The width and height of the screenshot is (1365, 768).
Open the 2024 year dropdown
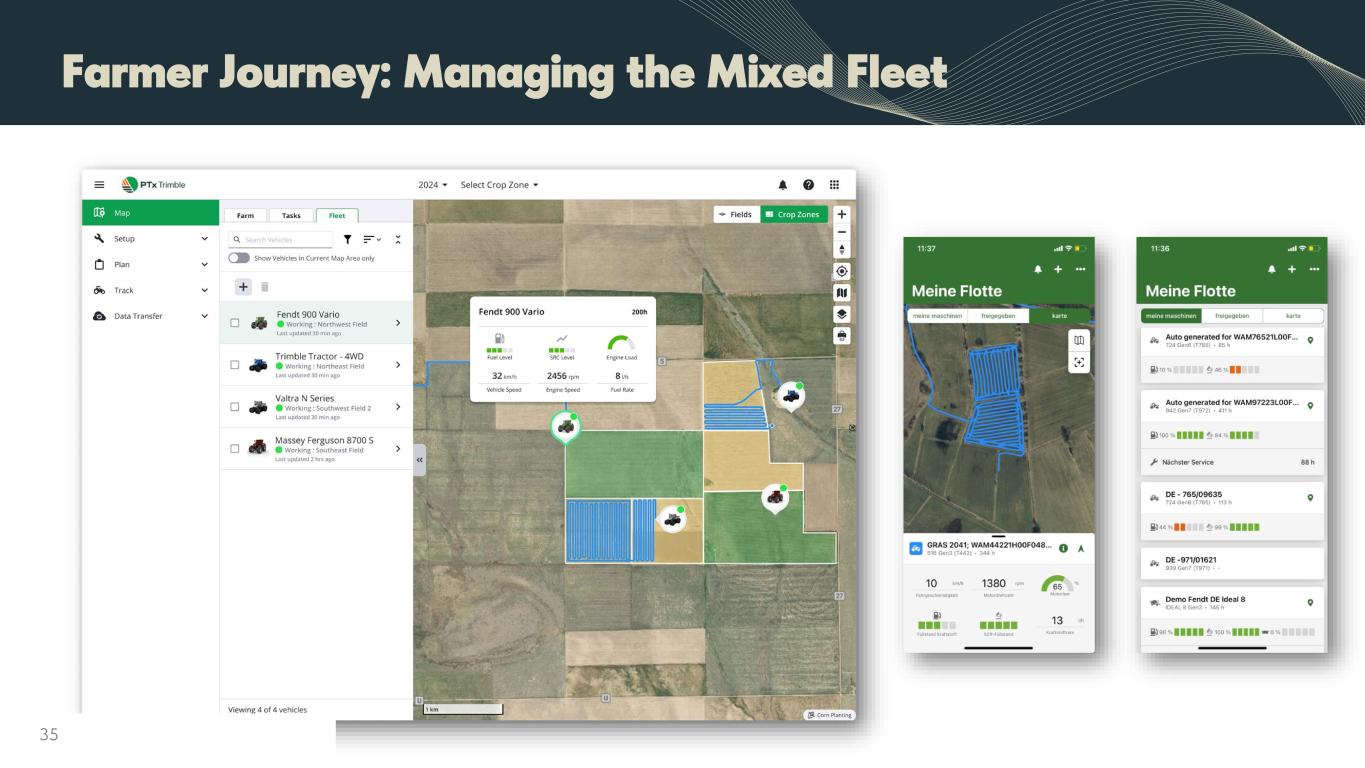click(434, 185)
